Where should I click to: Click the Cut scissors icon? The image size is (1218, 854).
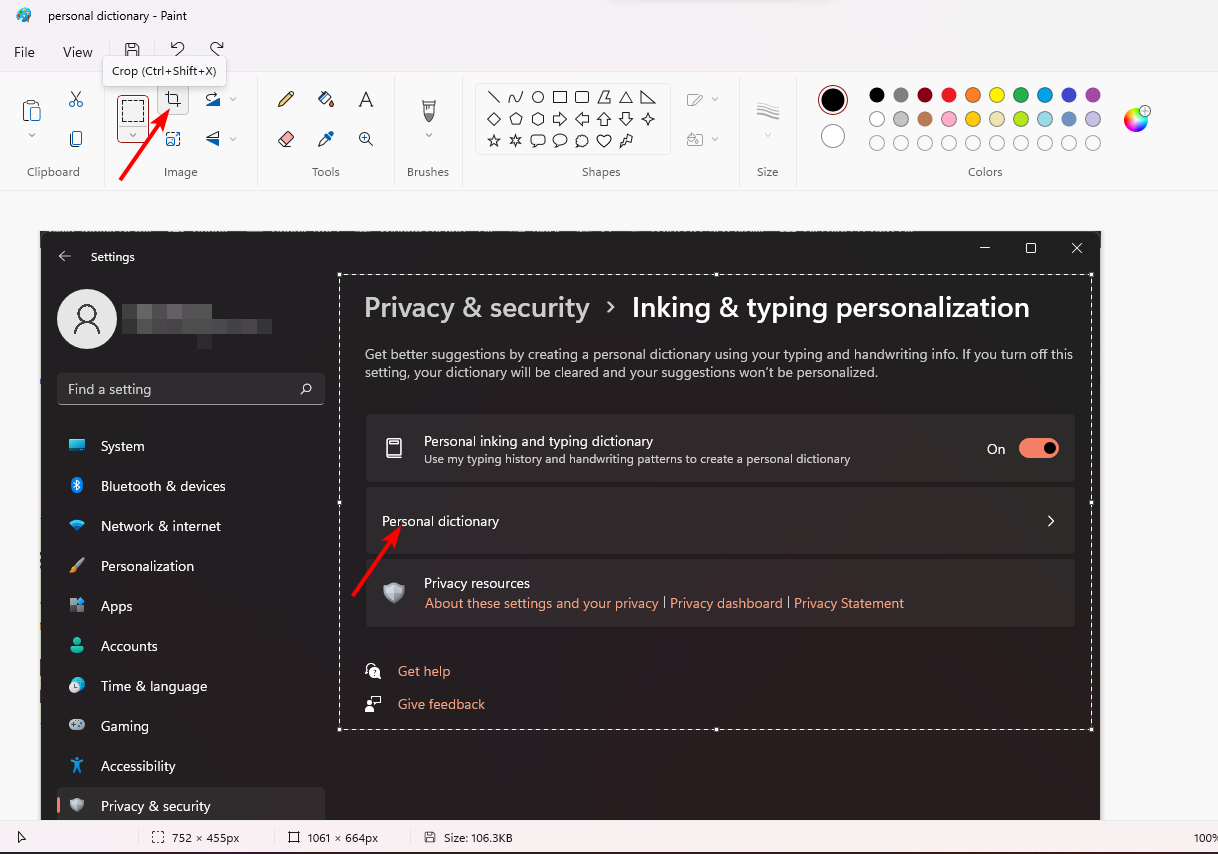(76, 100)
